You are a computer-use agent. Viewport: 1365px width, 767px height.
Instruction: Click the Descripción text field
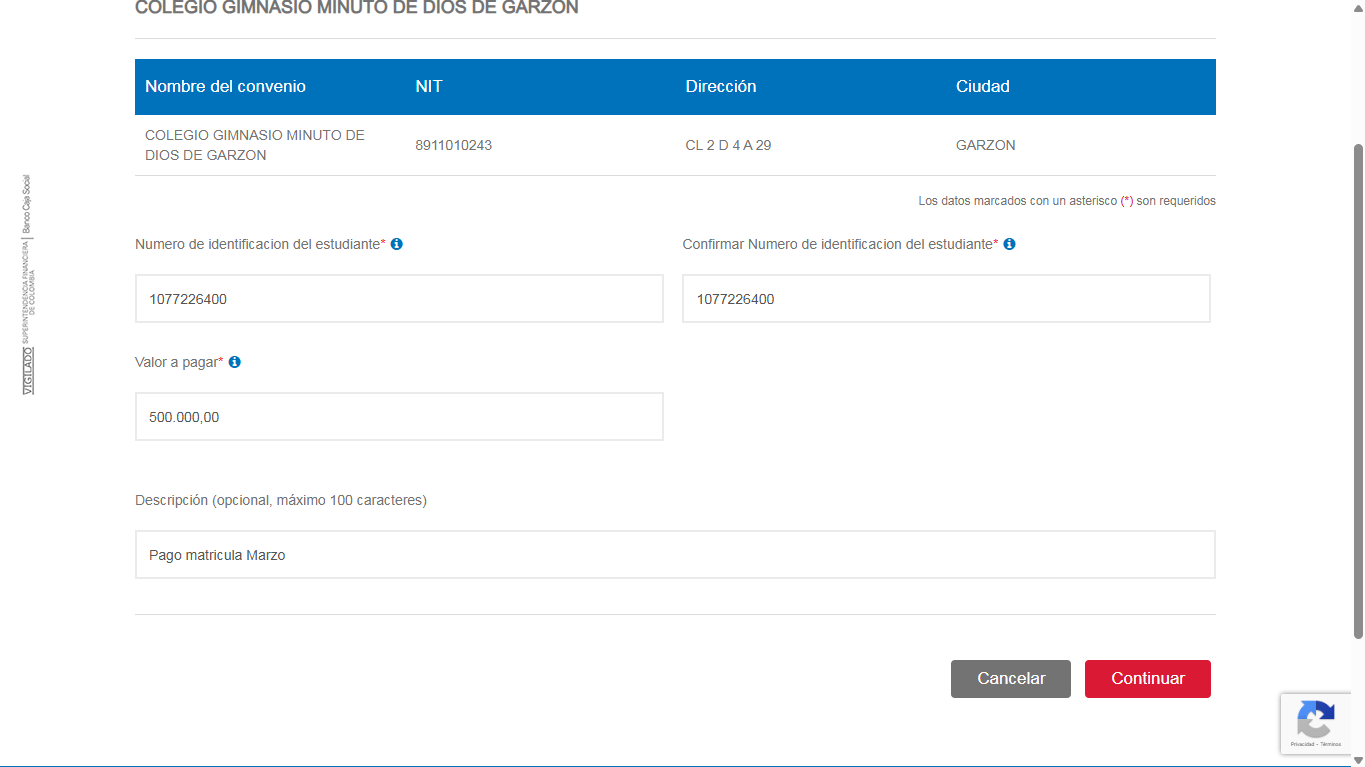click(x=675, y=555)
